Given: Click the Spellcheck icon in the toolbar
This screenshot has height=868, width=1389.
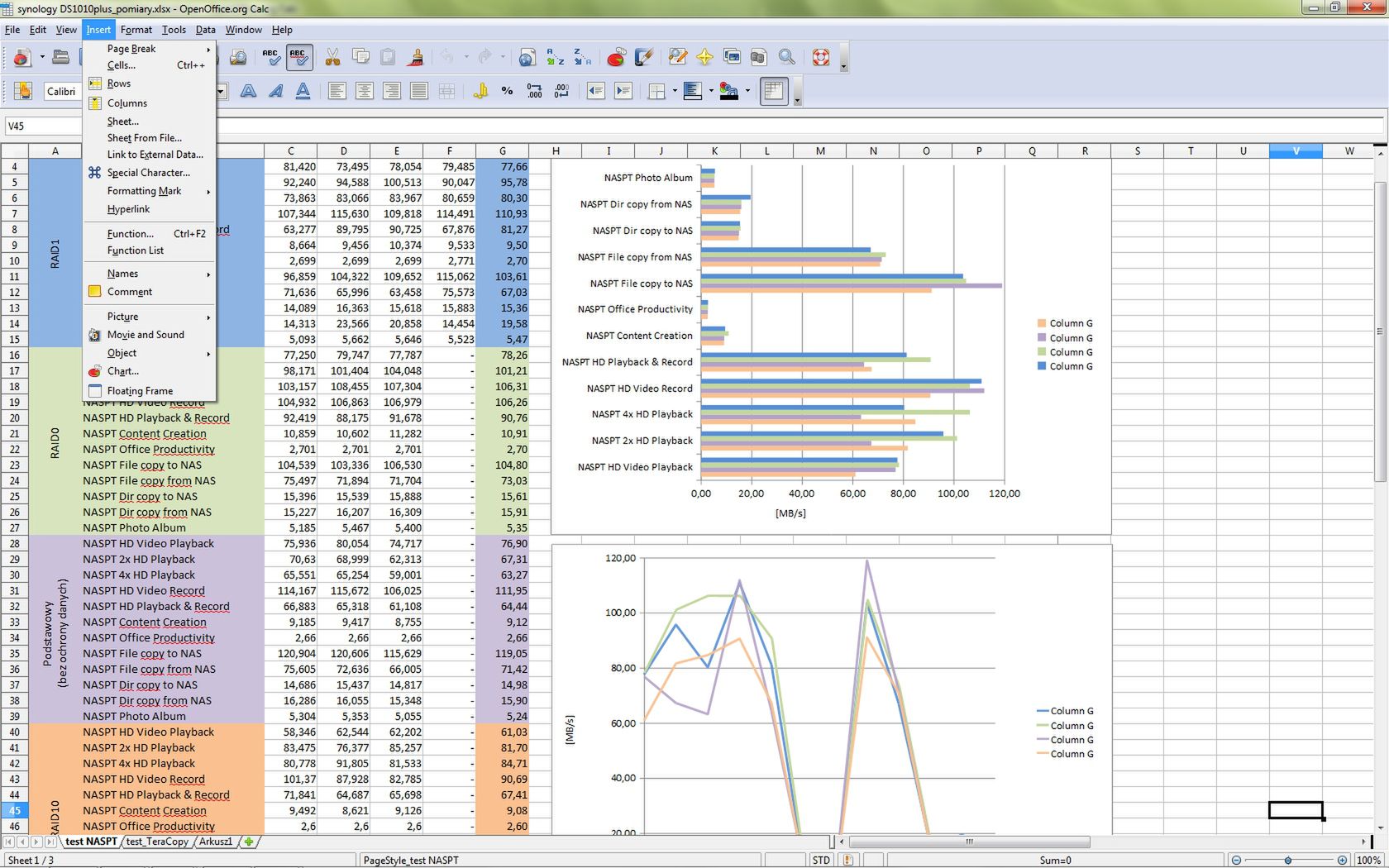Looking at the screenshot, I should coord(270,57).
